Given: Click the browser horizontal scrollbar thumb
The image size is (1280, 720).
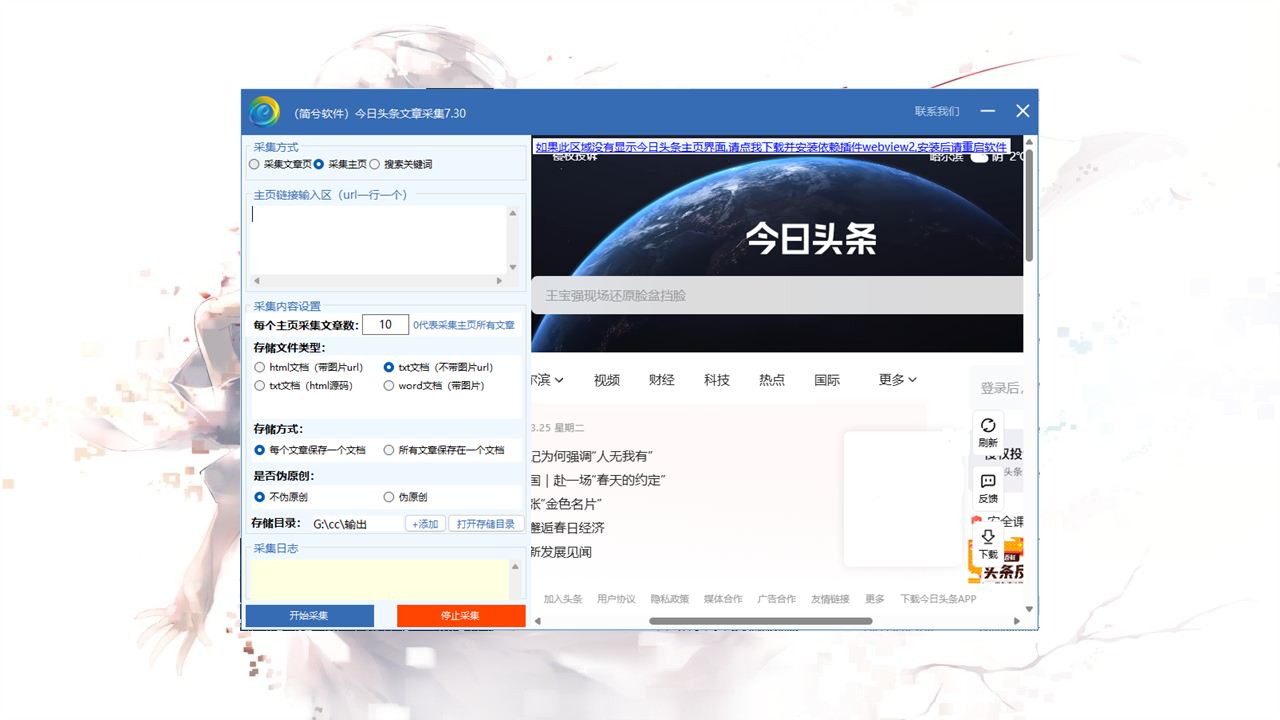Looking at the screenshot, I should (760, 621).
